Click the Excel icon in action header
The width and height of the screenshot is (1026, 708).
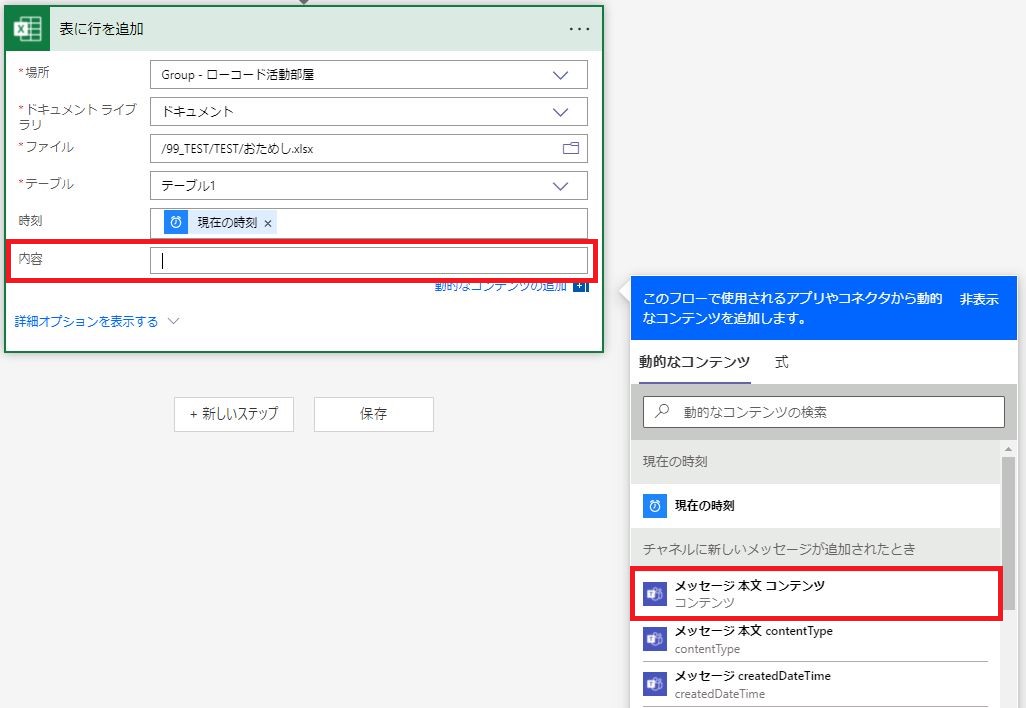click(27, 29)
